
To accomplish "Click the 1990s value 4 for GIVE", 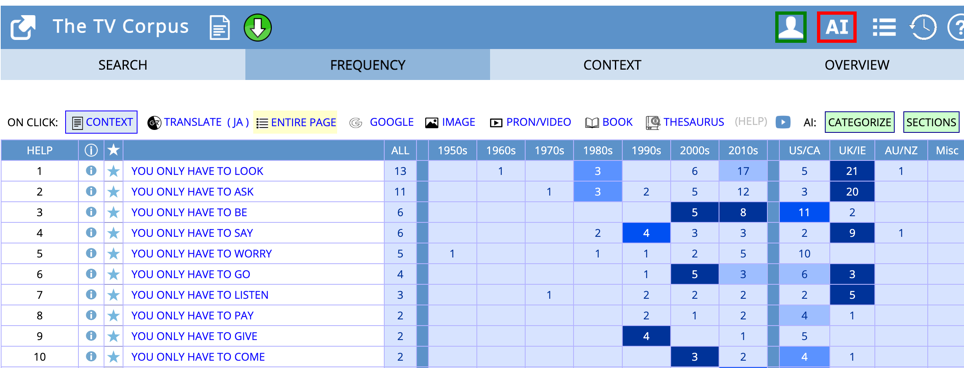I will [646, 336].
